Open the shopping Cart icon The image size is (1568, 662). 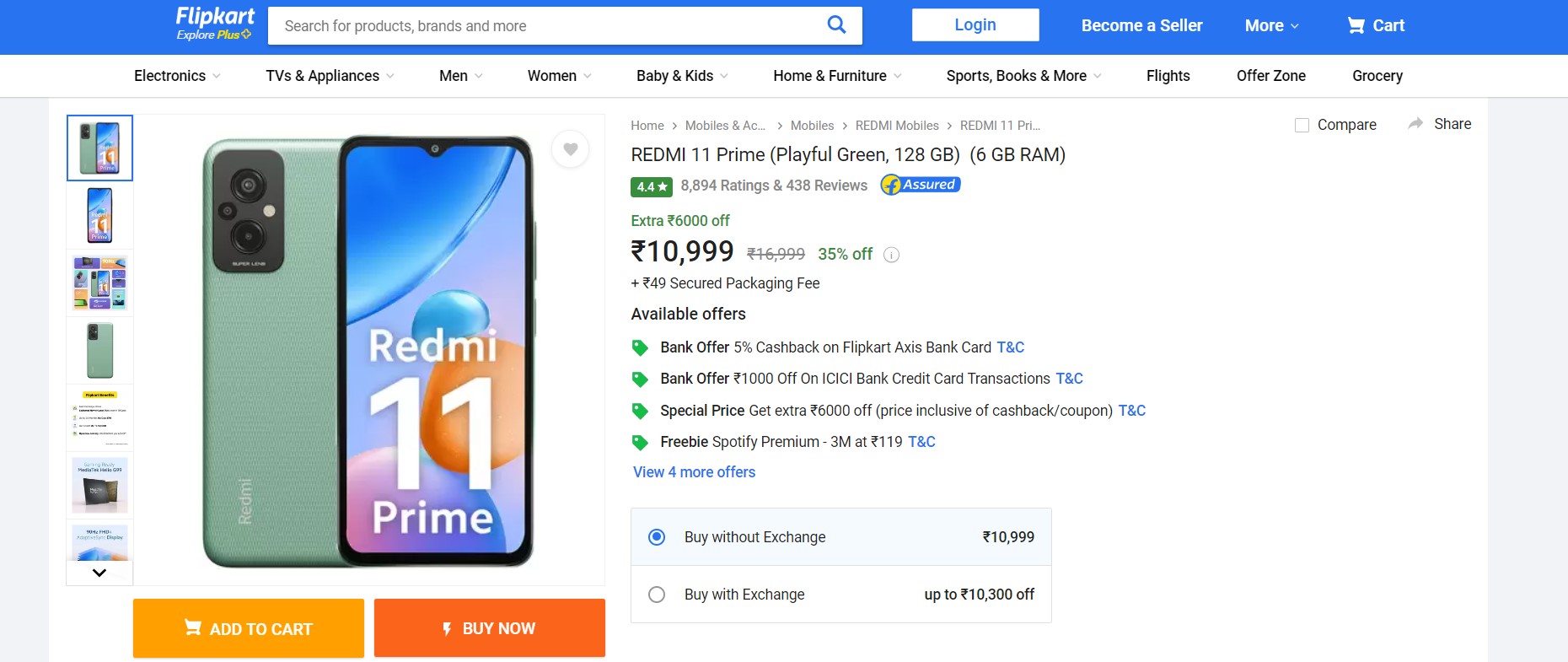(1356, 25)
